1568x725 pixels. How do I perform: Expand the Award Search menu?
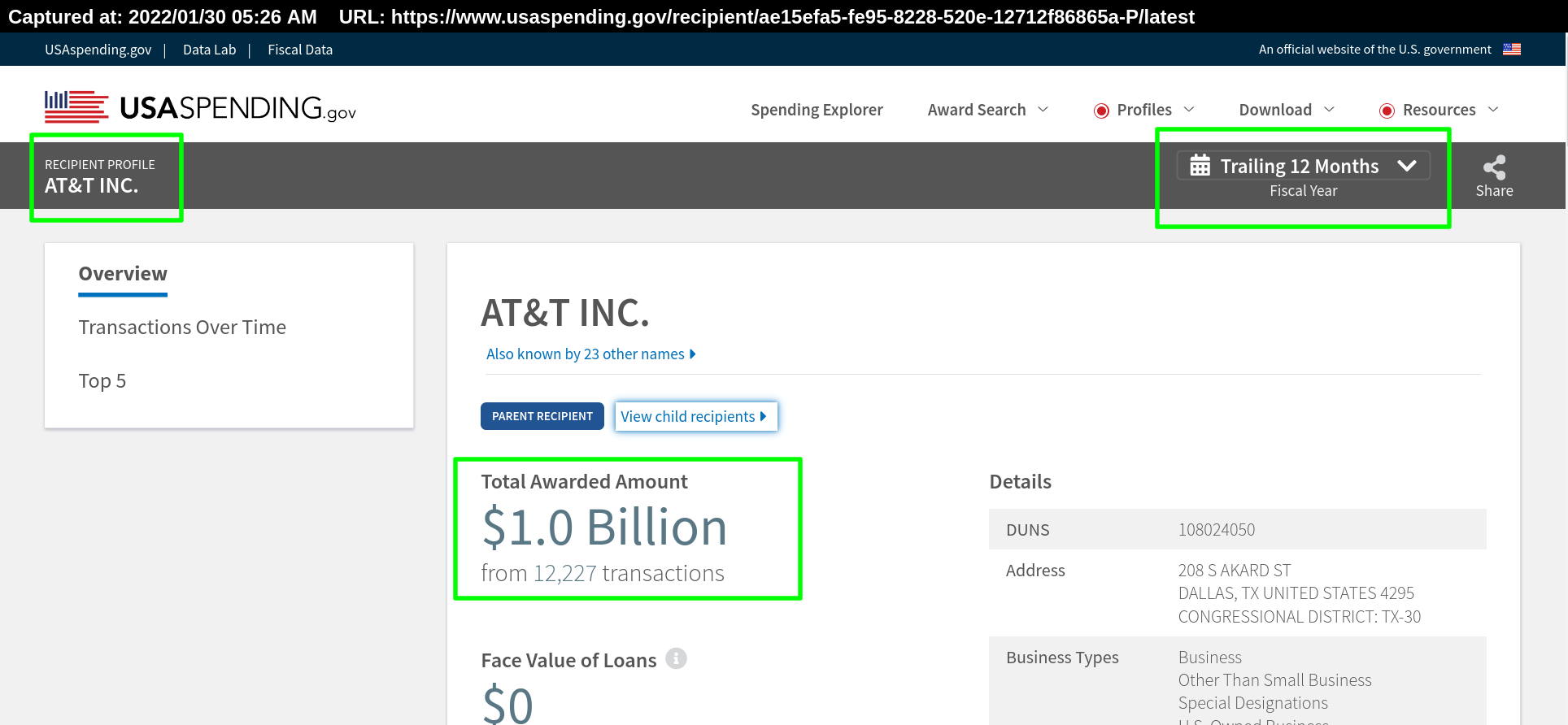click(x=987, y=110)
